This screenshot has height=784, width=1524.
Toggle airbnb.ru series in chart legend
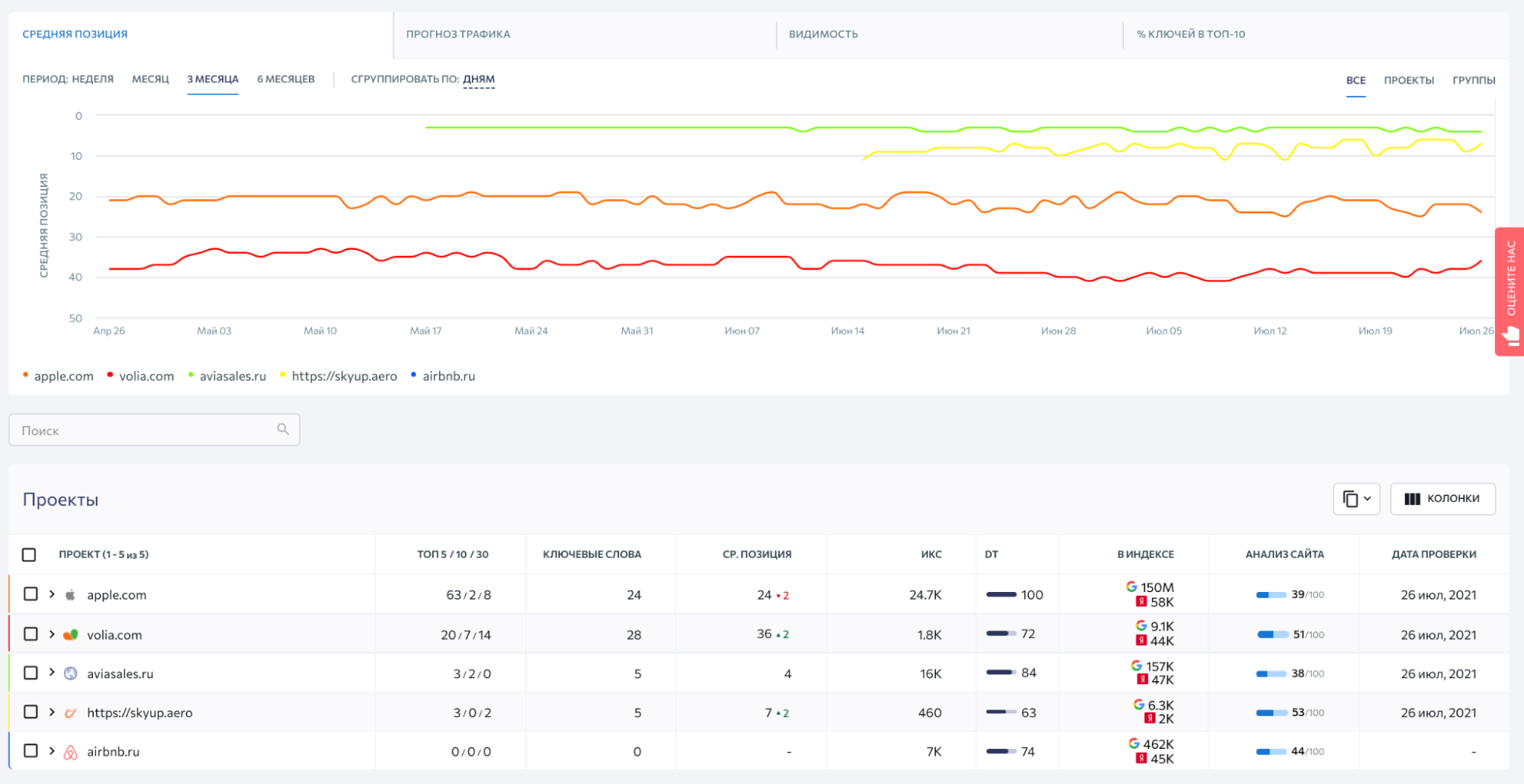coord(443,376)
